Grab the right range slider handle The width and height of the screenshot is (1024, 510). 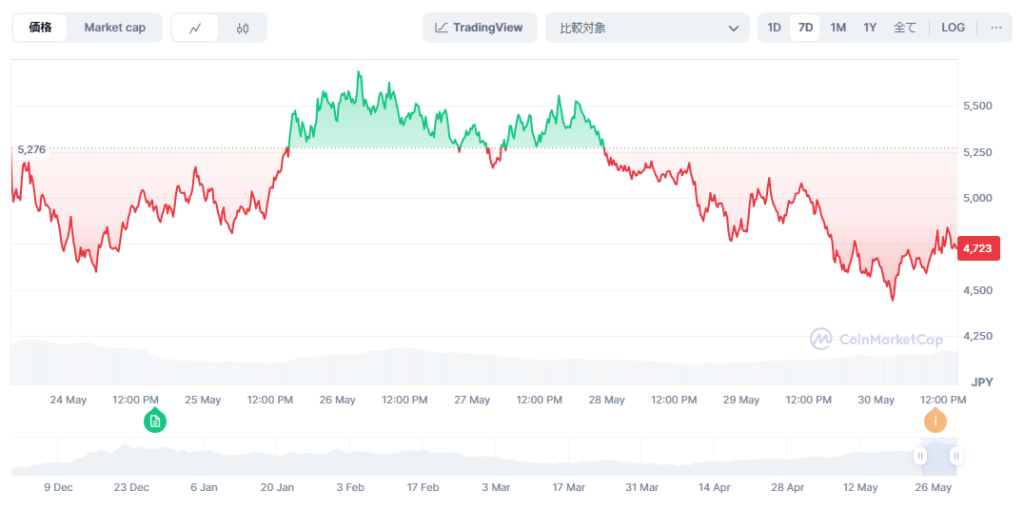click(956, 456)
